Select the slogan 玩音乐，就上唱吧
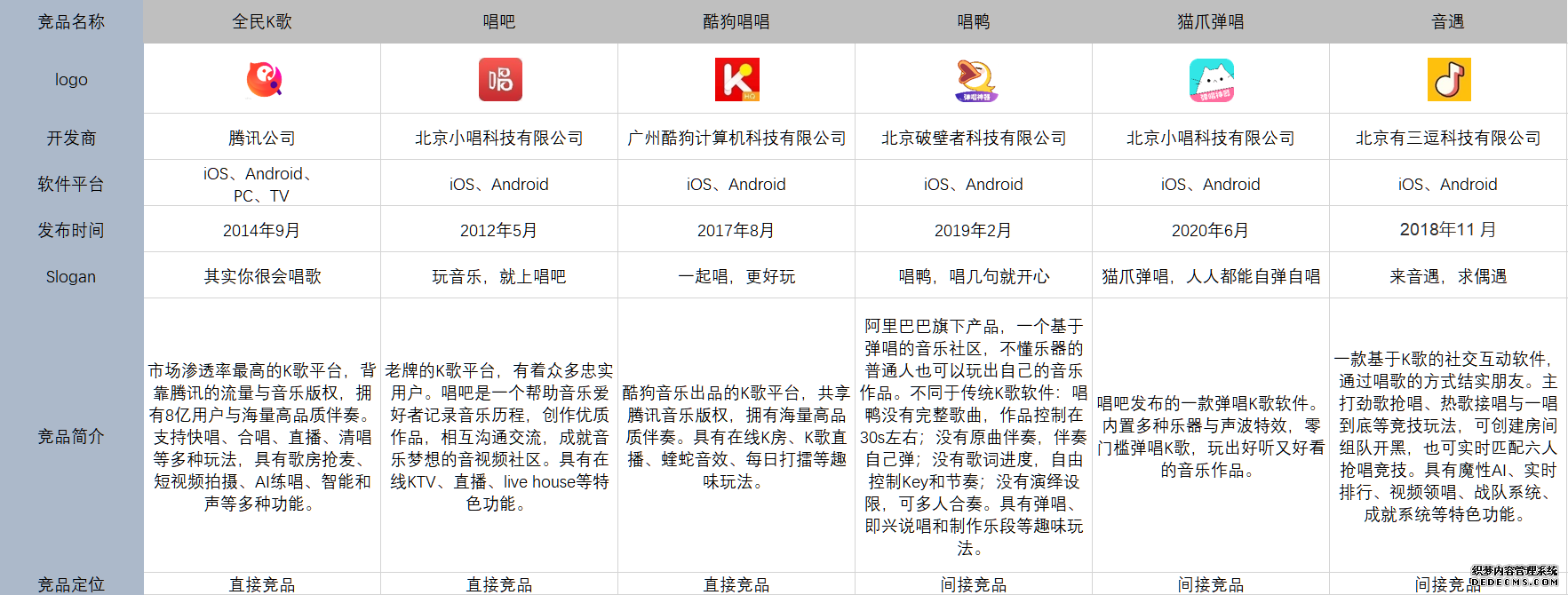Viewport: 1568px width, 595px height. 499,276
